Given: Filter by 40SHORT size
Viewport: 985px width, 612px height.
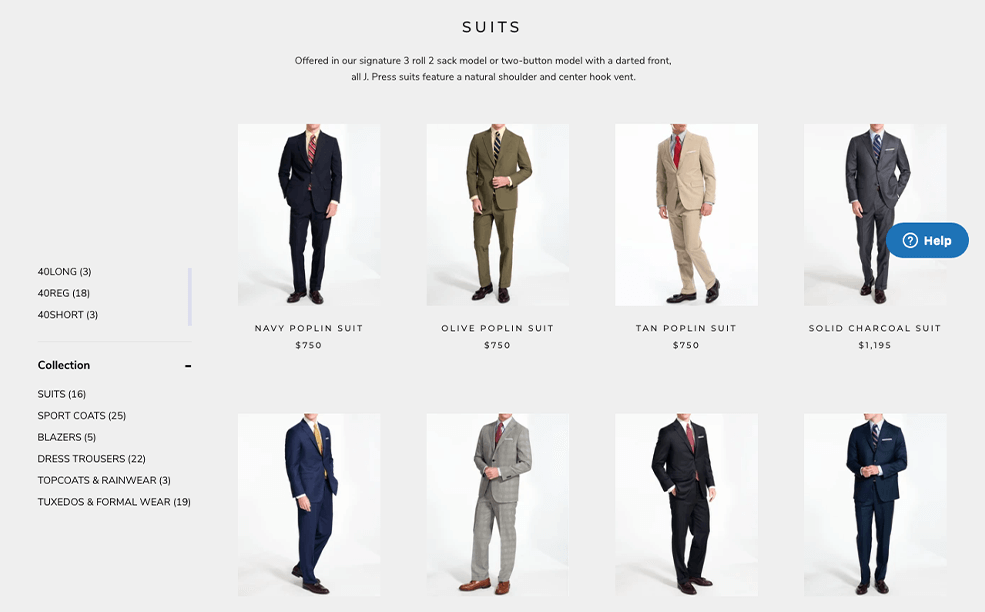Looking at the screenshot, I should point(67,314).
